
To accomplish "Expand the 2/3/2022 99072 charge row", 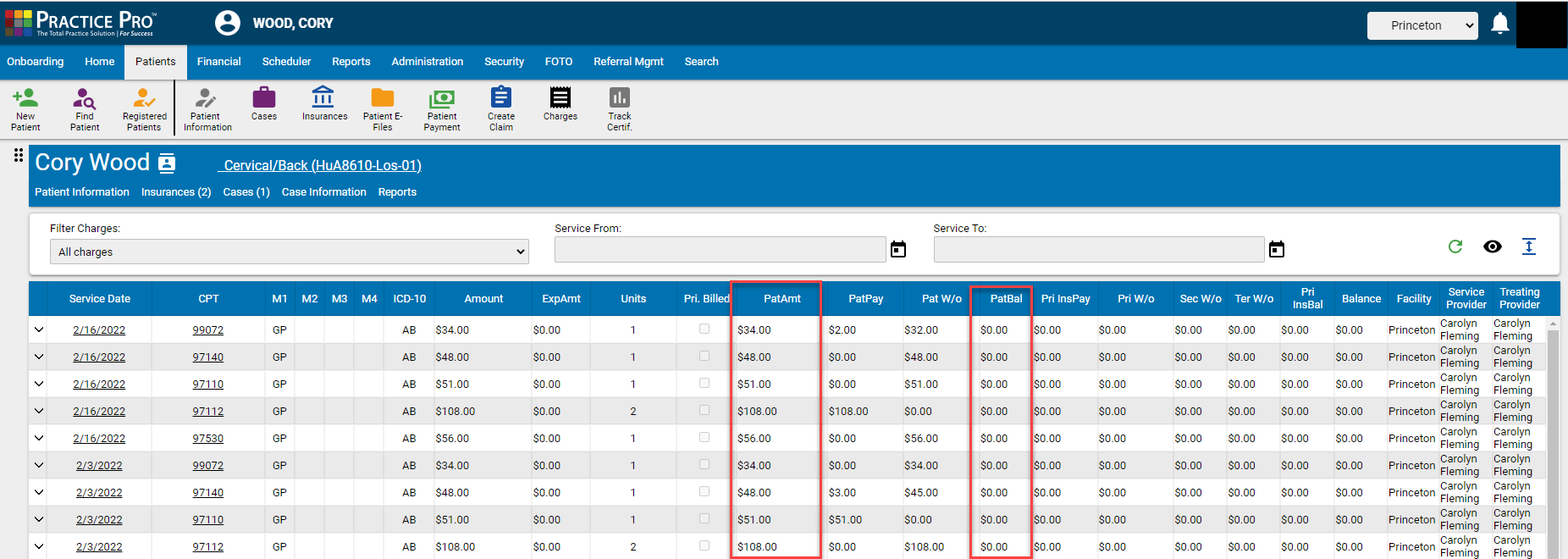I will pyautogui.click(x=38, y=465).
